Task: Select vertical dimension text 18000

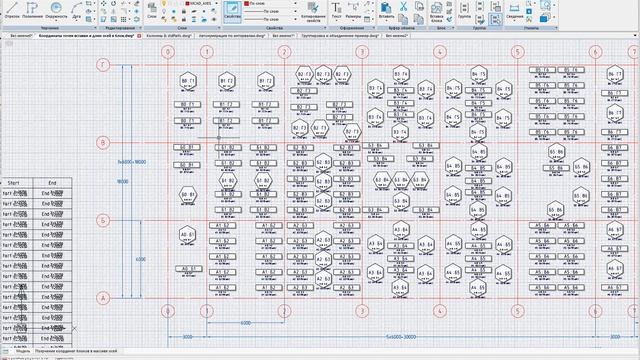Action: pos(123,182)
